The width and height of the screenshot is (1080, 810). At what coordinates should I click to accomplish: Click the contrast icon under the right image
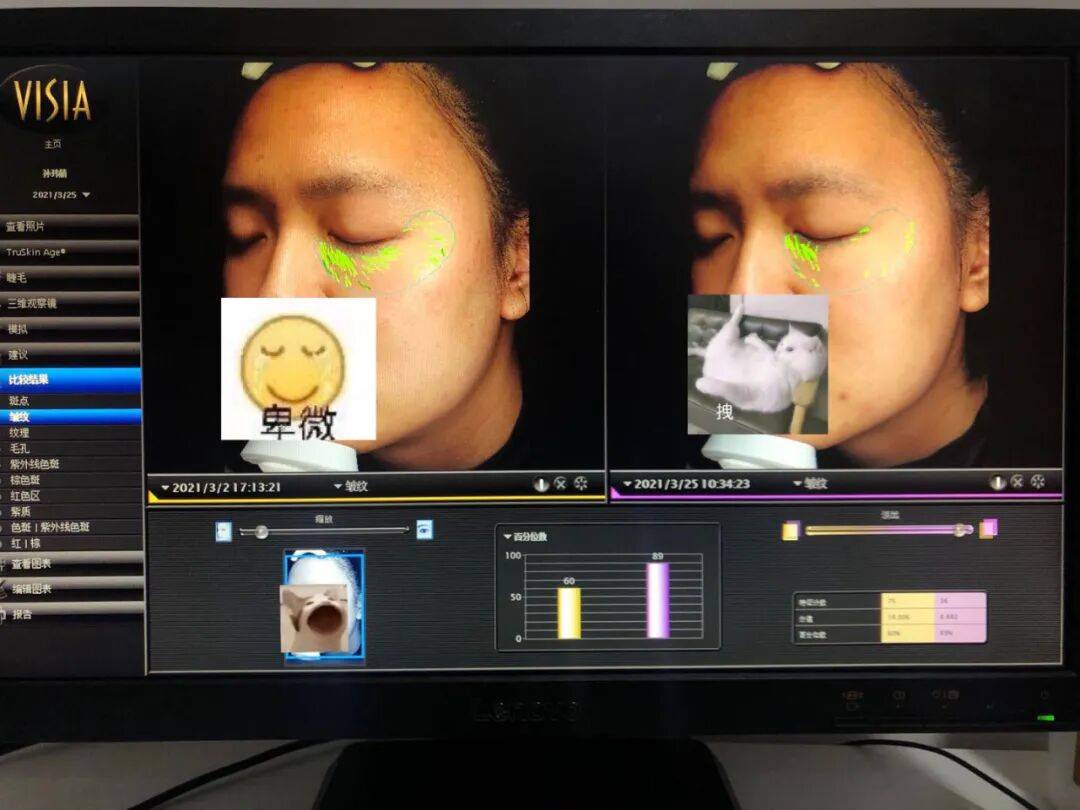pos(997,482)
